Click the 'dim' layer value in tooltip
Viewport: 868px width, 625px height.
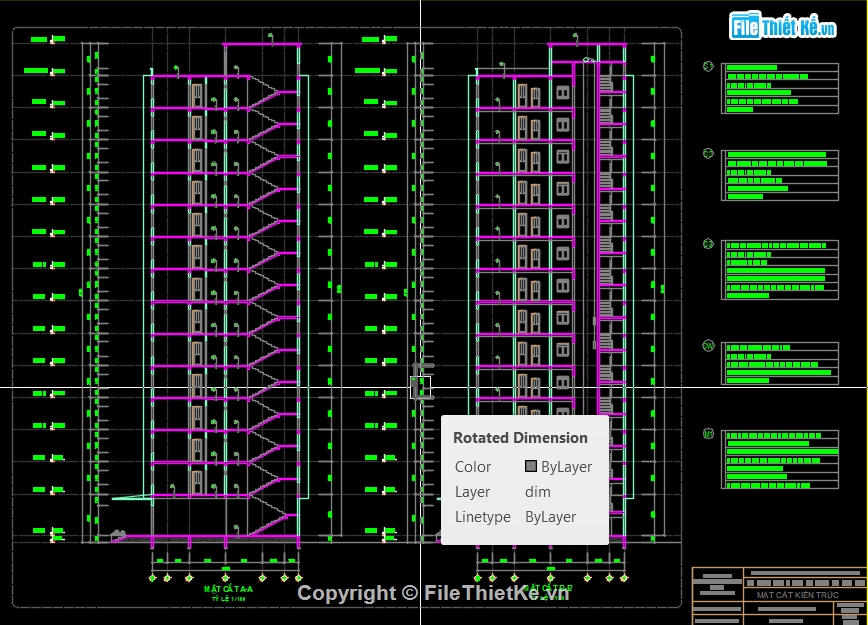coord(538,492)
